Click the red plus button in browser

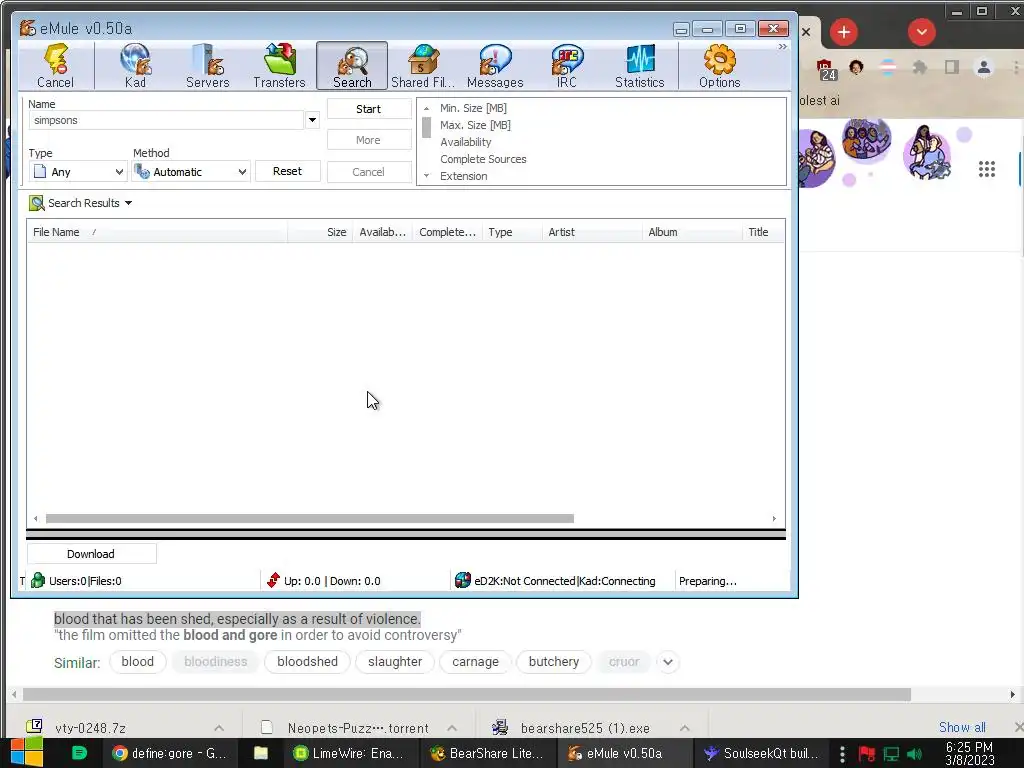point(844,32)
